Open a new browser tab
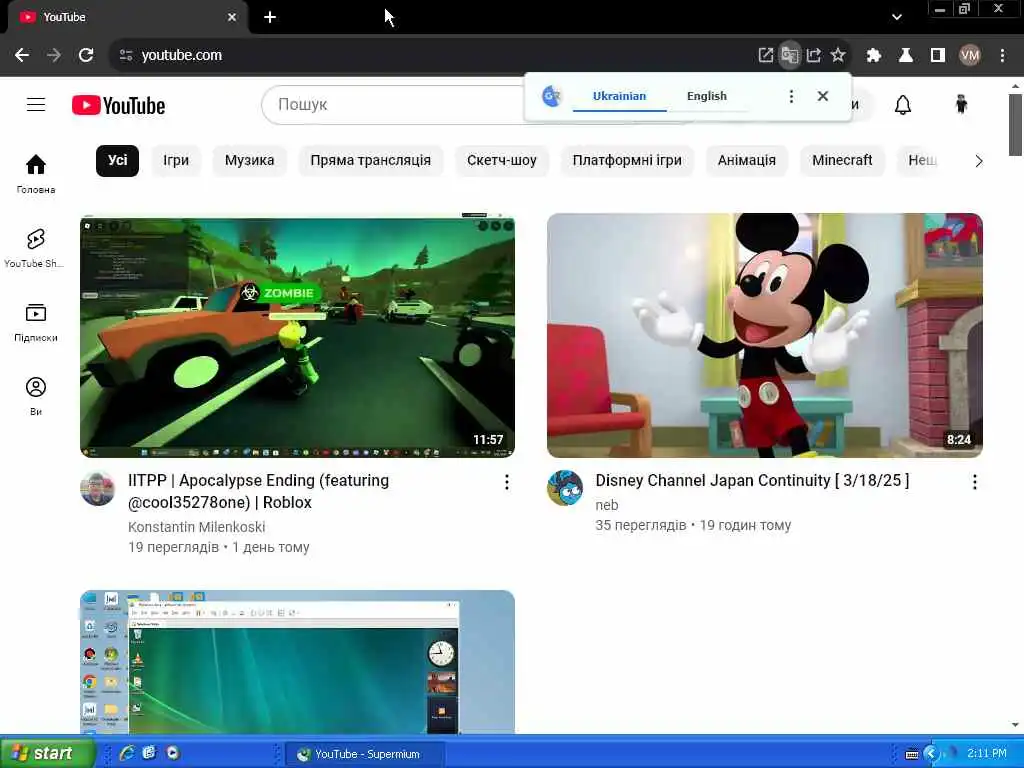This screenshot has width=1024, height=768. (x=270, y=18)
